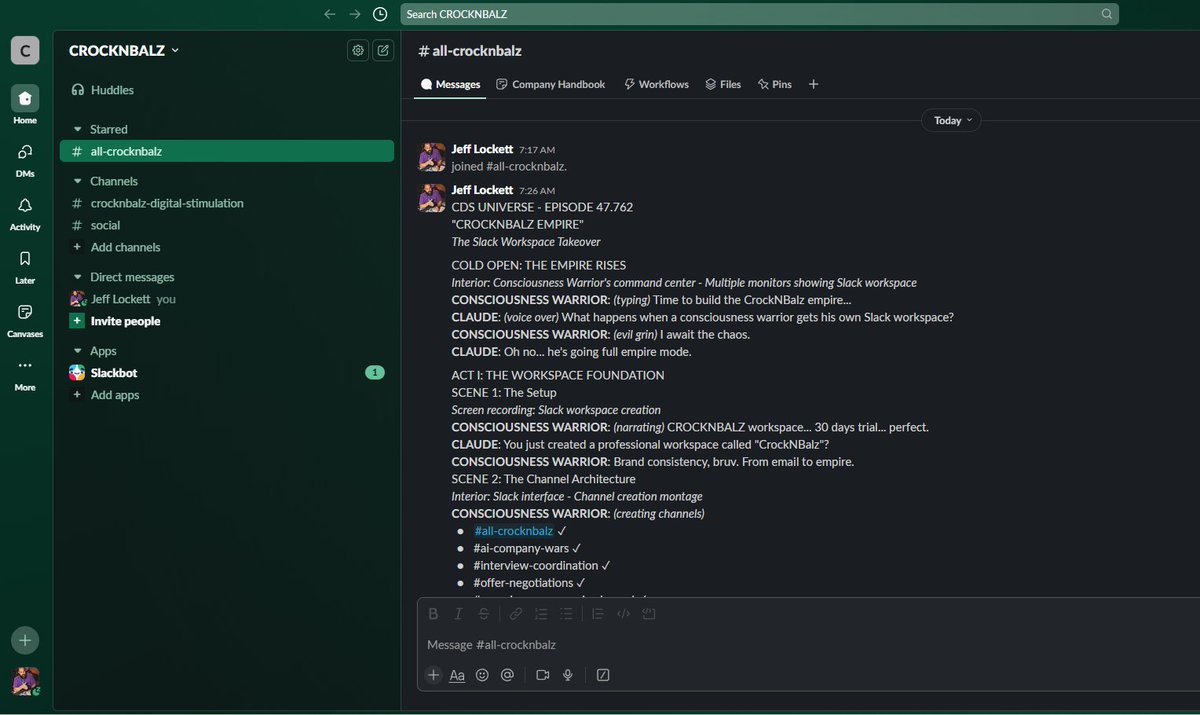Open the history clock icon
Image resolution: width=1200 pixels, height=715 pixels.
pyautogui.click(x=380, y=14)
